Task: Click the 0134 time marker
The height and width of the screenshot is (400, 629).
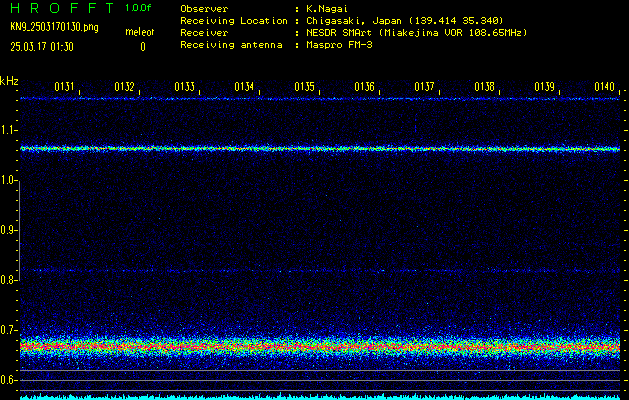Action: click(x=244, y=87)
